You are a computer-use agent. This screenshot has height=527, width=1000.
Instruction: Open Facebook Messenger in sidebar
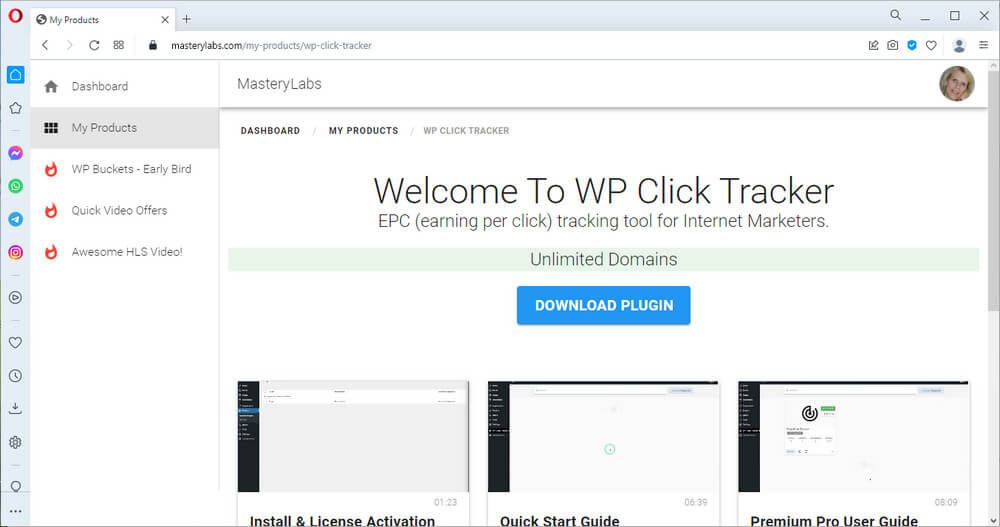(x=15, y=153)
